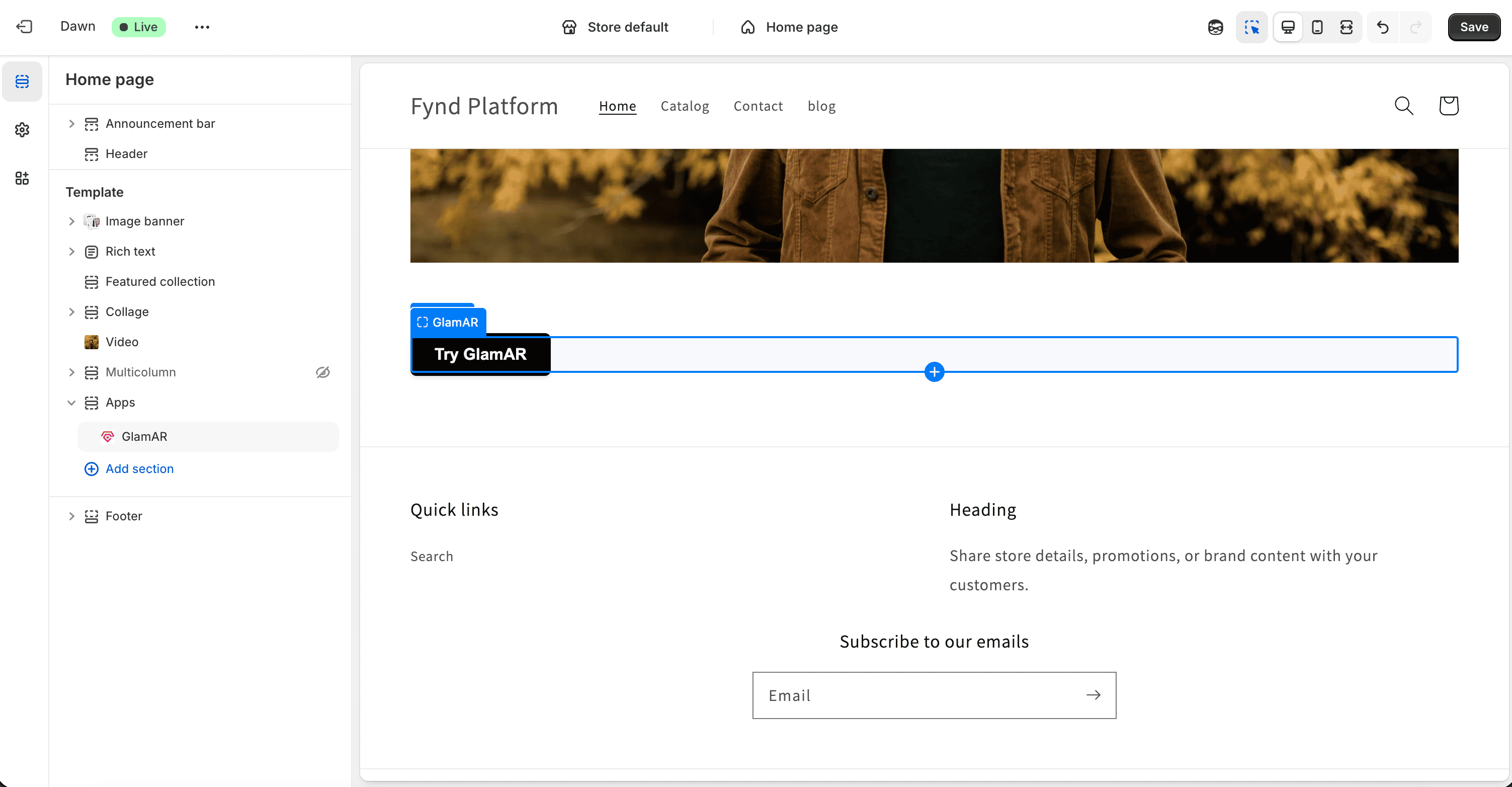The width and height of the screenshot is (1512, 787).
Task: Click the Add section link
Action: [139, 468]
